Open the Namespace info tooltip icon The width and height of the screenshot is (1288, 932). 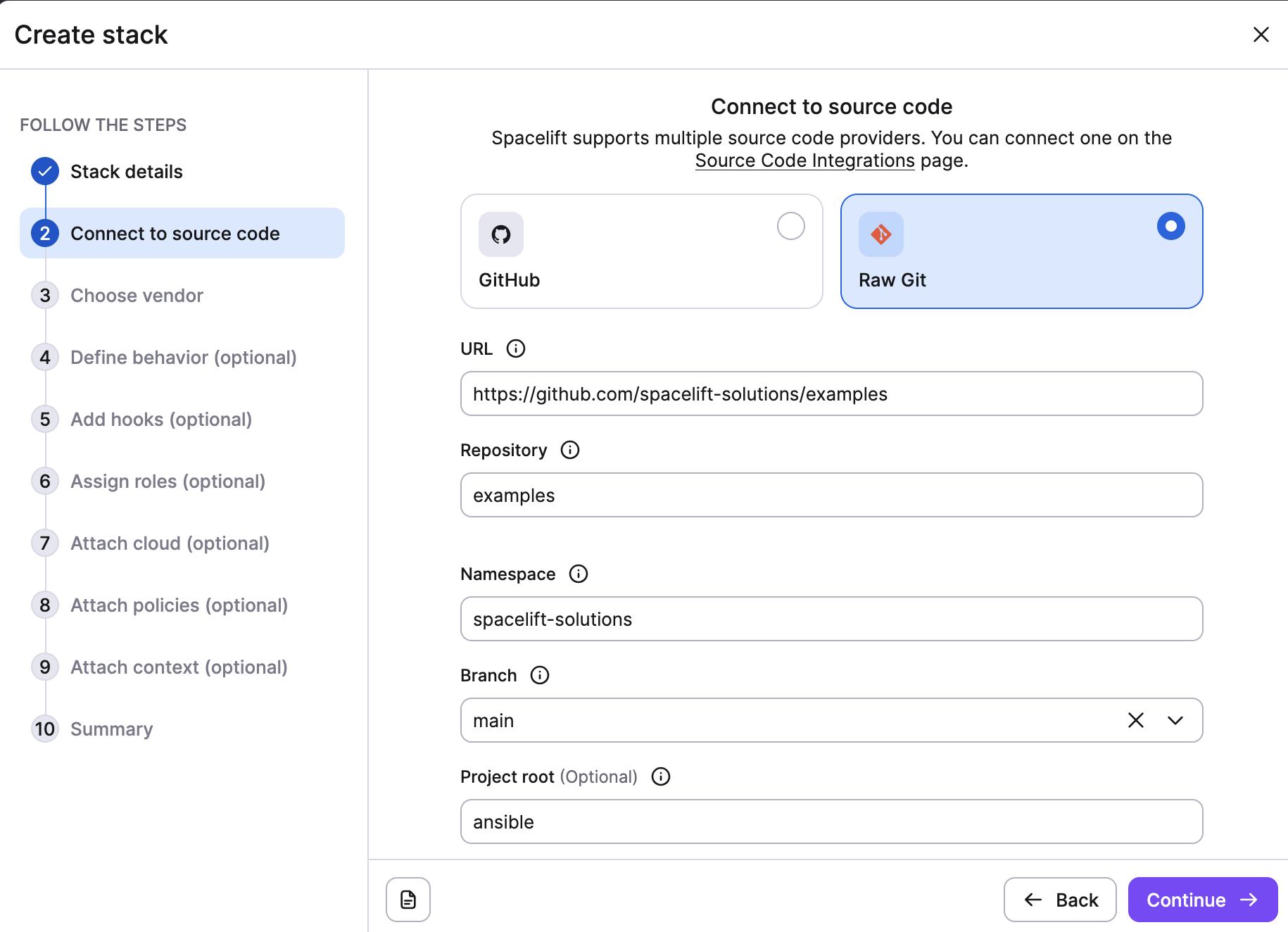(x=579, y=574)
